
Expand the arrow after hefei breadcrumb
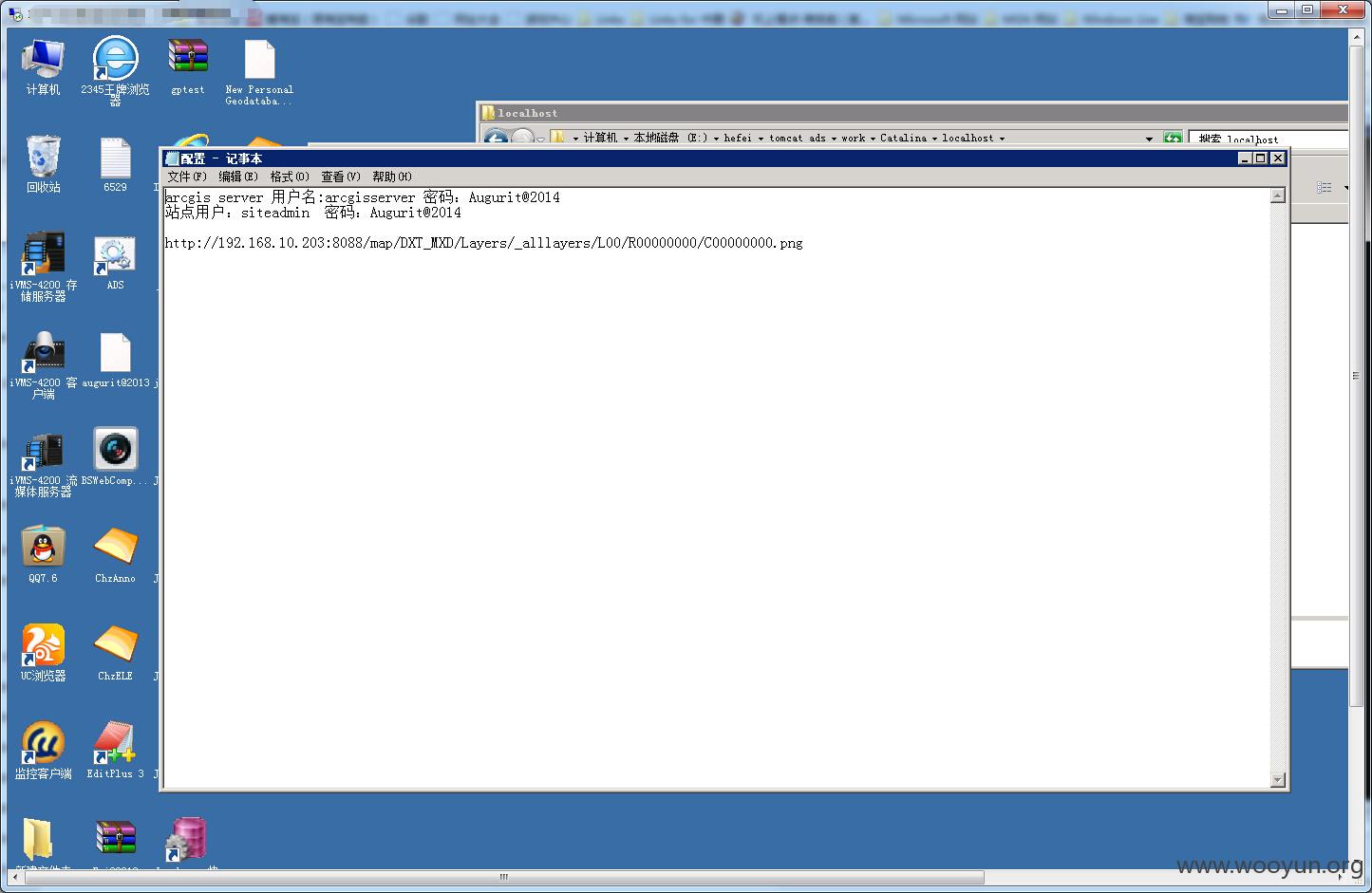(x=761, y=139)
